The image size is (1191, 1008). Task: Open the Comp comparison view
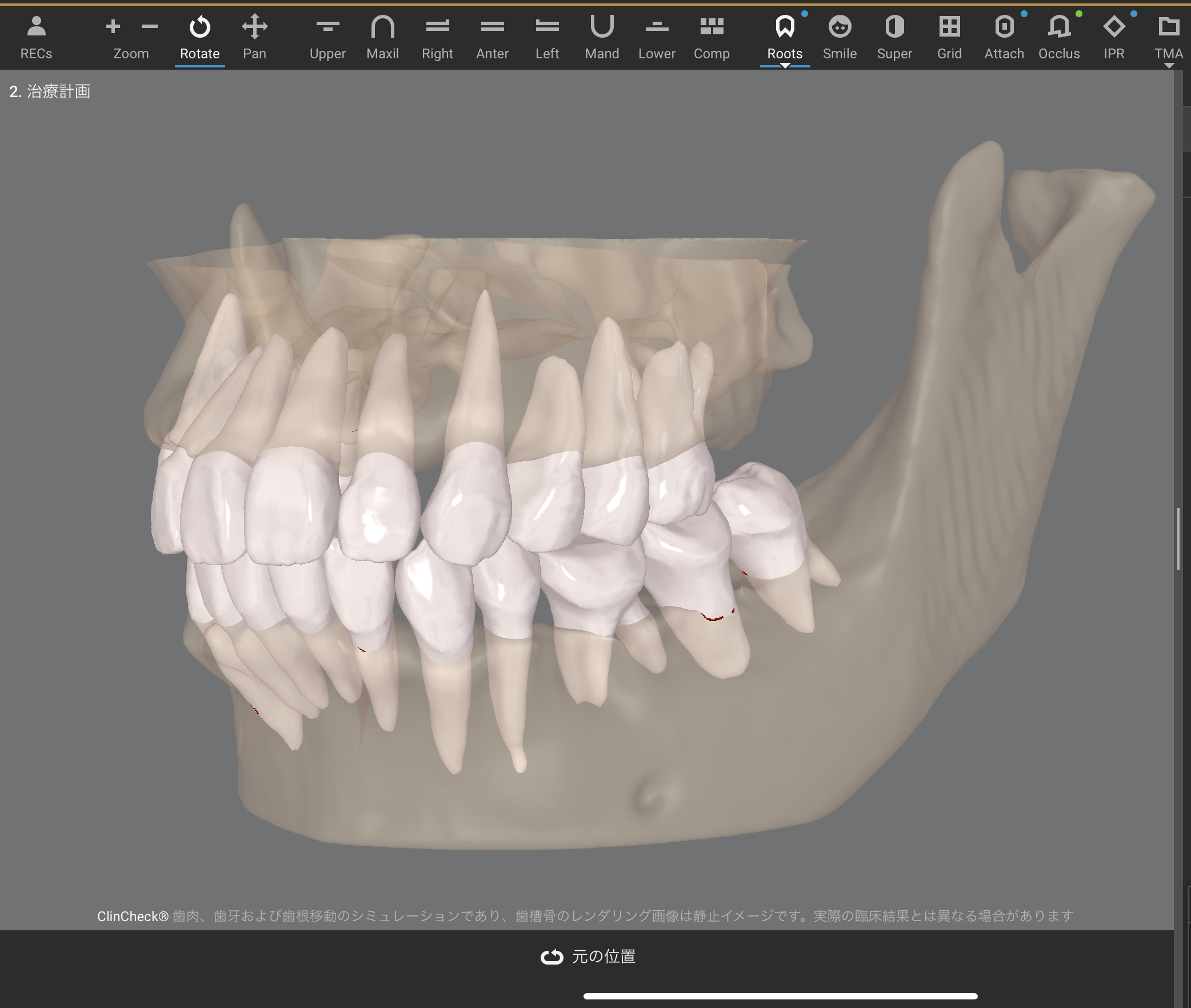click(x=712, y=37)
